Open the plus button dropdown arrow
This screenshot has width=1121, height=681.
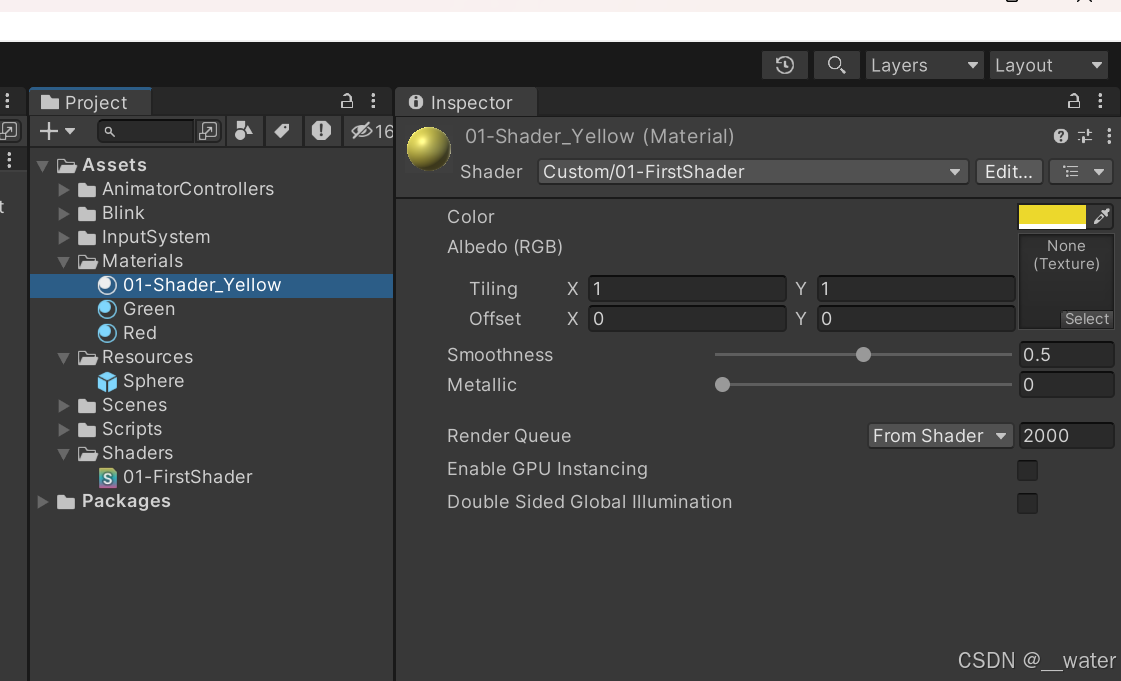[70, 131]
